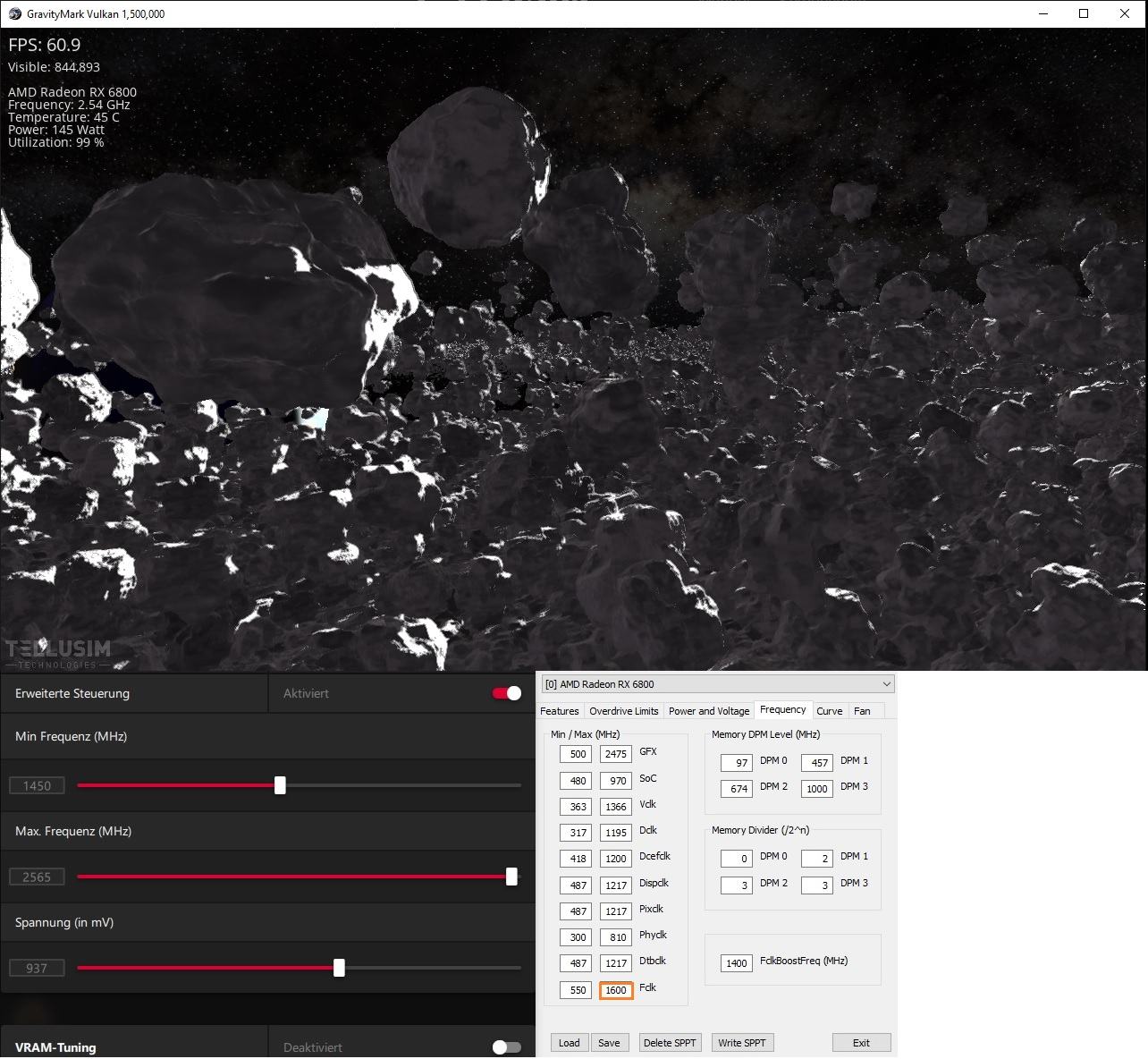
Task: Click the Spannung slider handle
Action: click(339, 968)
